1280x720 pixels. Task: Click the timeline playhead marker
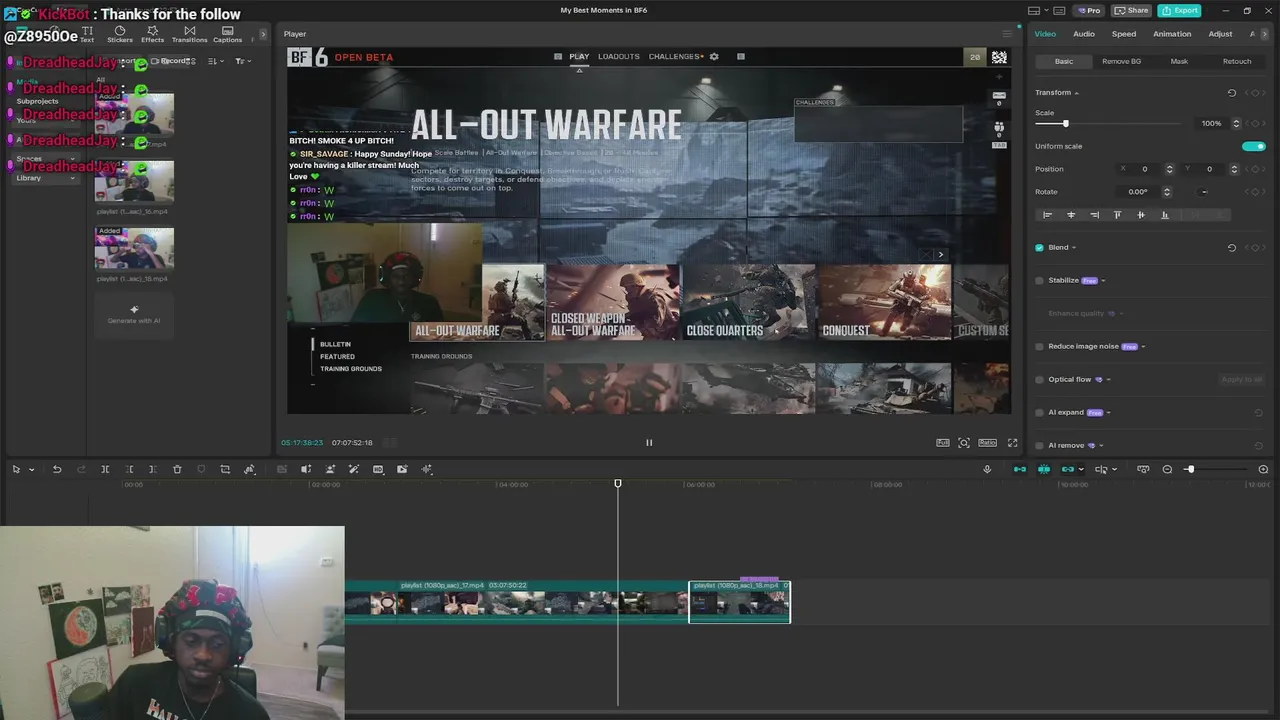click(x=618, y=484)
